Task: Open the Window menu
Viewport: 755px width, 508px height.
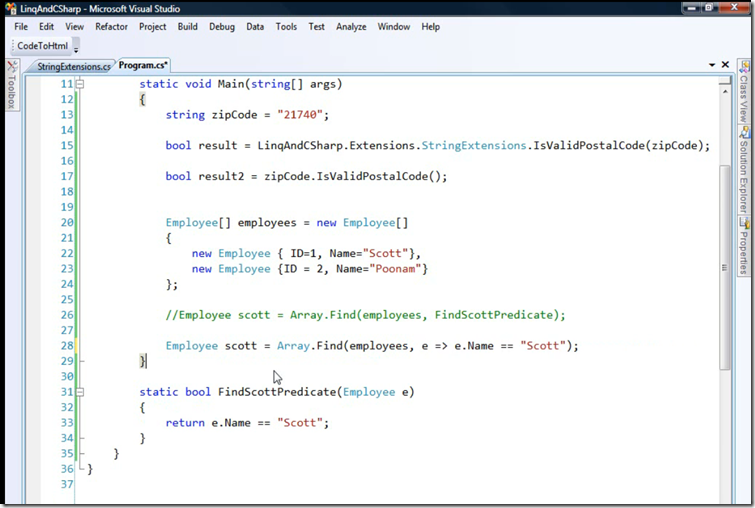Action: point(393,27)
